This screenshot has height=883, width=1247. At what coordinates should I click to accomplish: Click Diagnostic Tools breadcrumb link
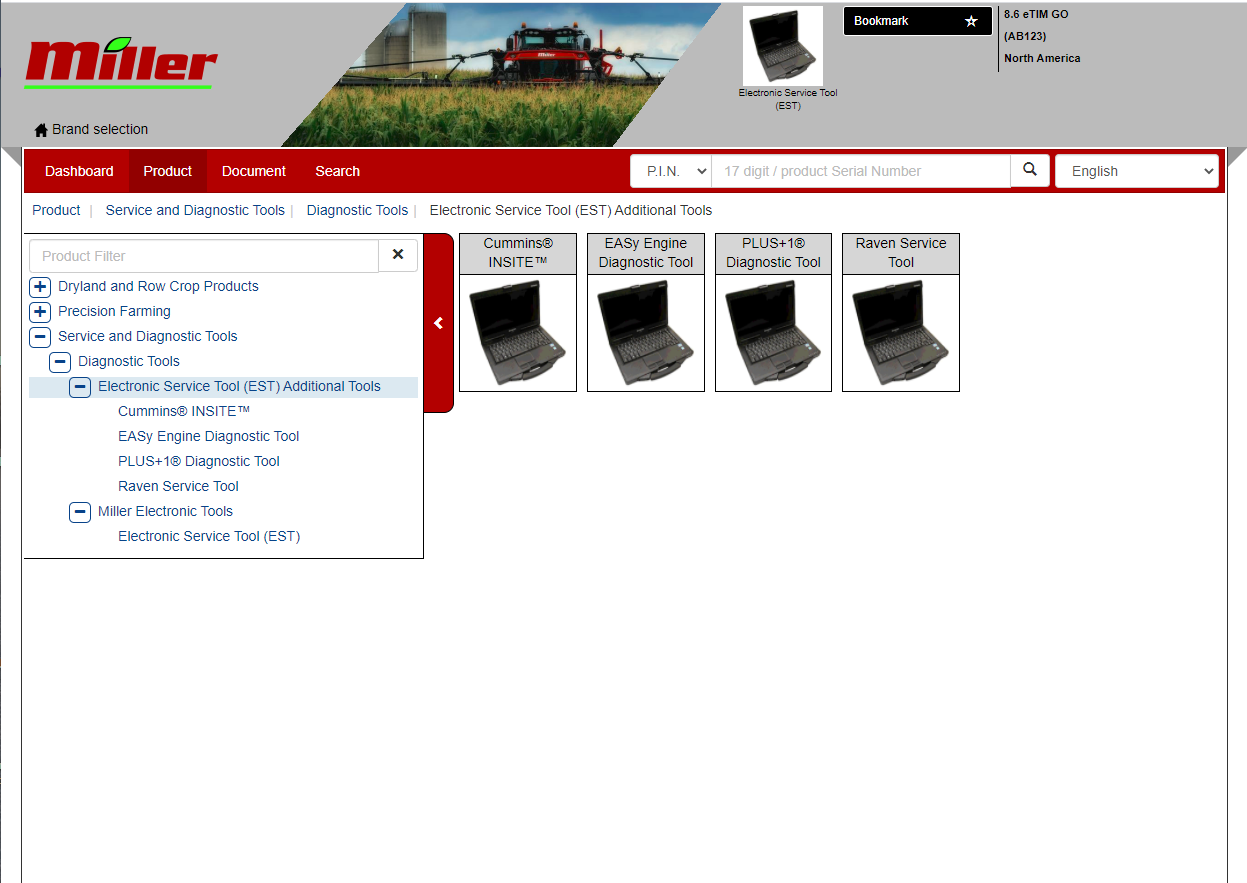click(357, 210)
